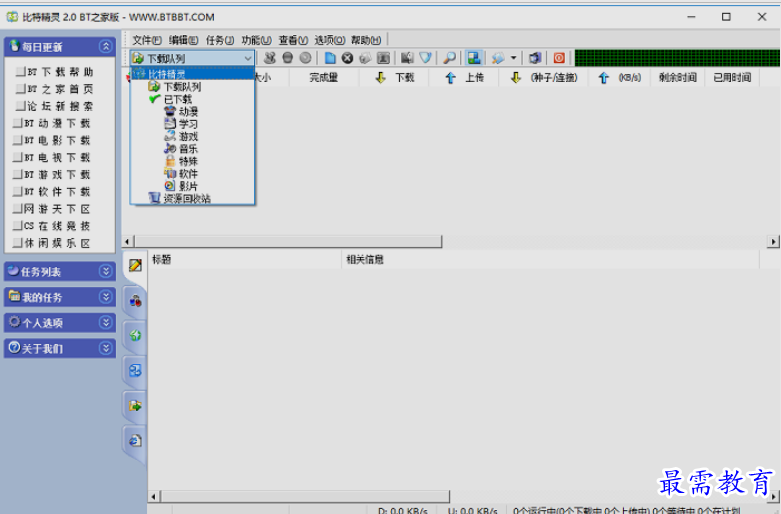
Task: Open the 帮助(H) menu
Action: pyautogui.click(x=366, y=40)
